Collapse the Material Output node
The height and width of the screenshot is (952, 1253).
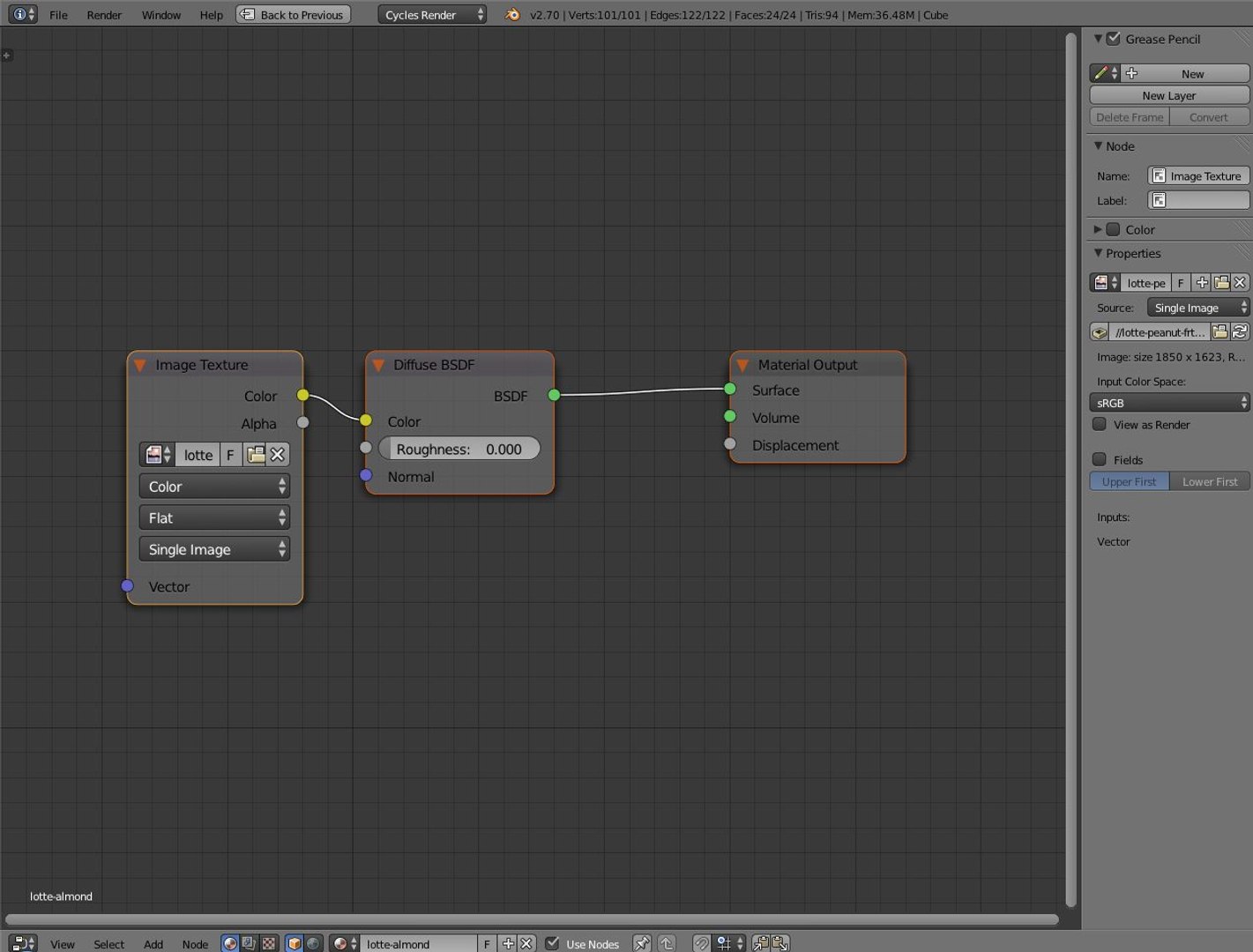pyautogui.click(x=742, y=365)
